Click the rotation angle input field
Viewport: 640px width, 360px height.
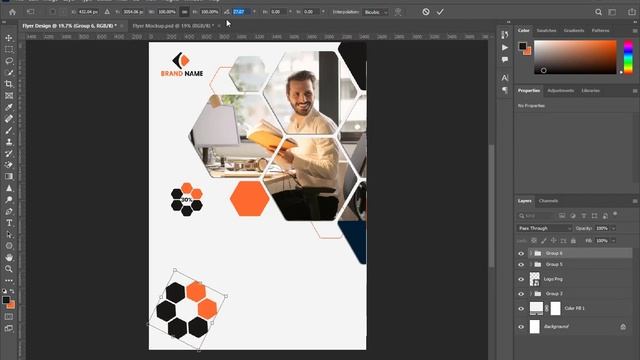[x=241, y=12]
